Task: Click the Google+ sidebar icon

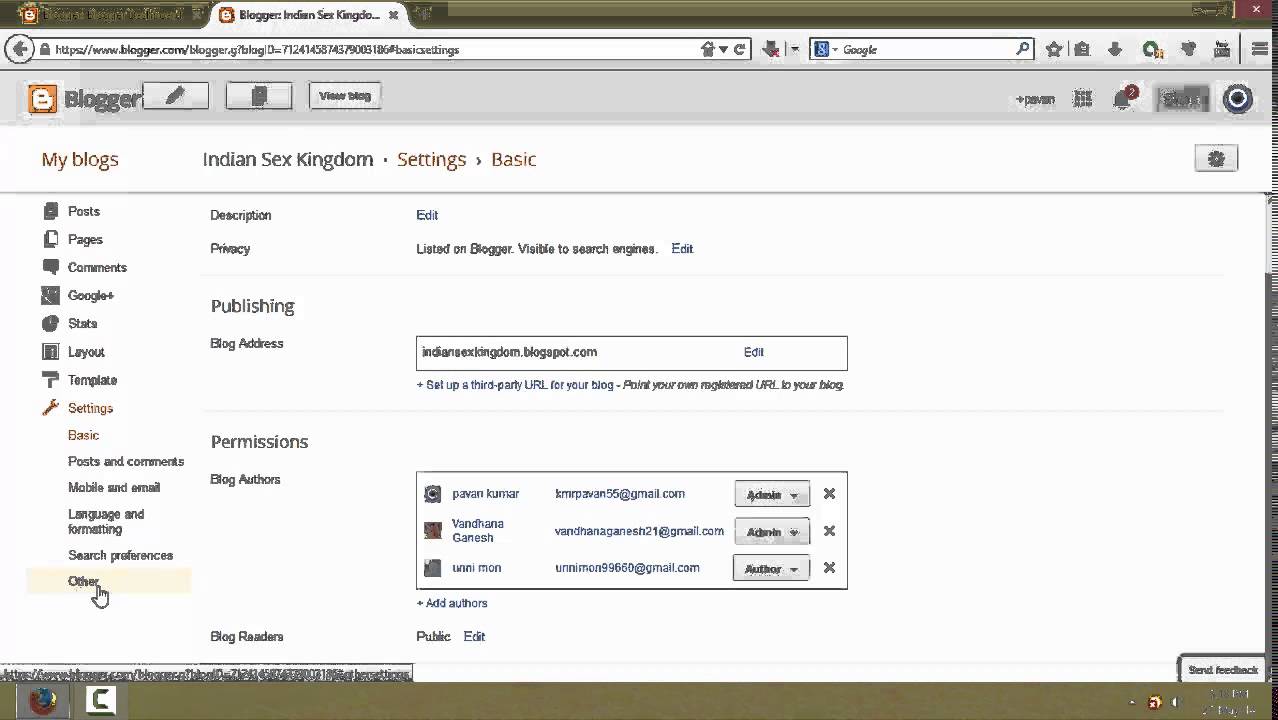Action: pyautogui.click(x=51, y=295)
